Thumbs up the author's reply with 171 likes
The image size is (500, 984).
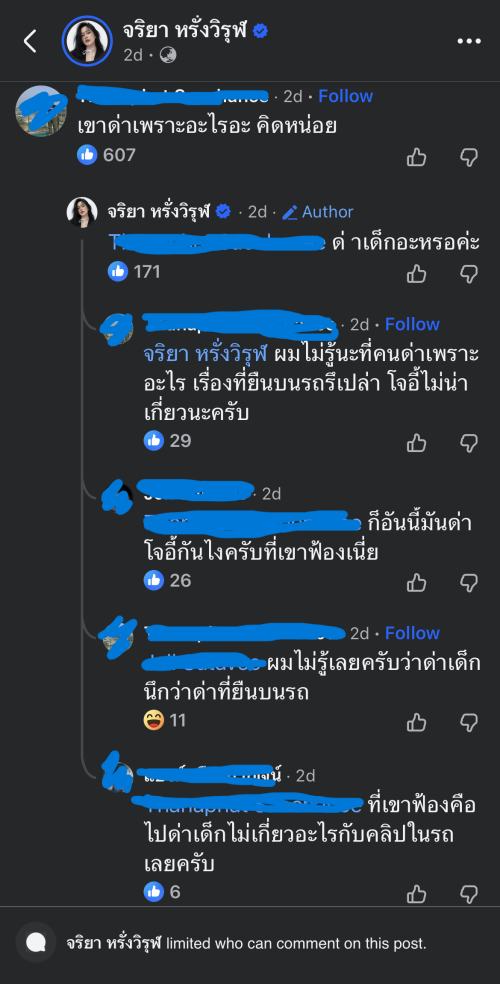(x=417, y=274)
